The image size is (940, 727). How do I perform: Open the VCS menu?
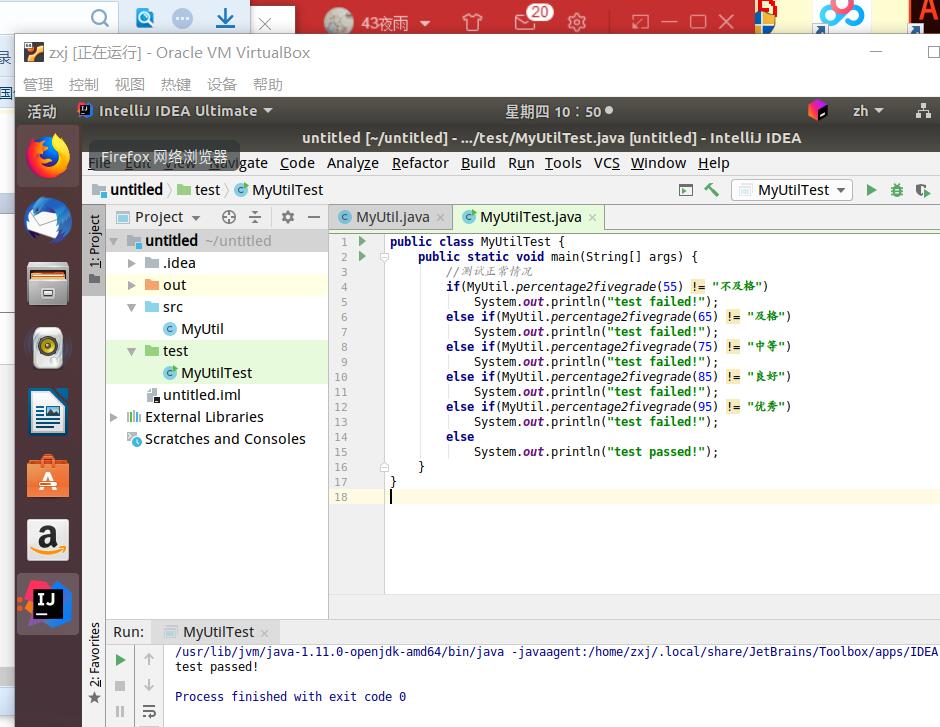click(607, 163)
